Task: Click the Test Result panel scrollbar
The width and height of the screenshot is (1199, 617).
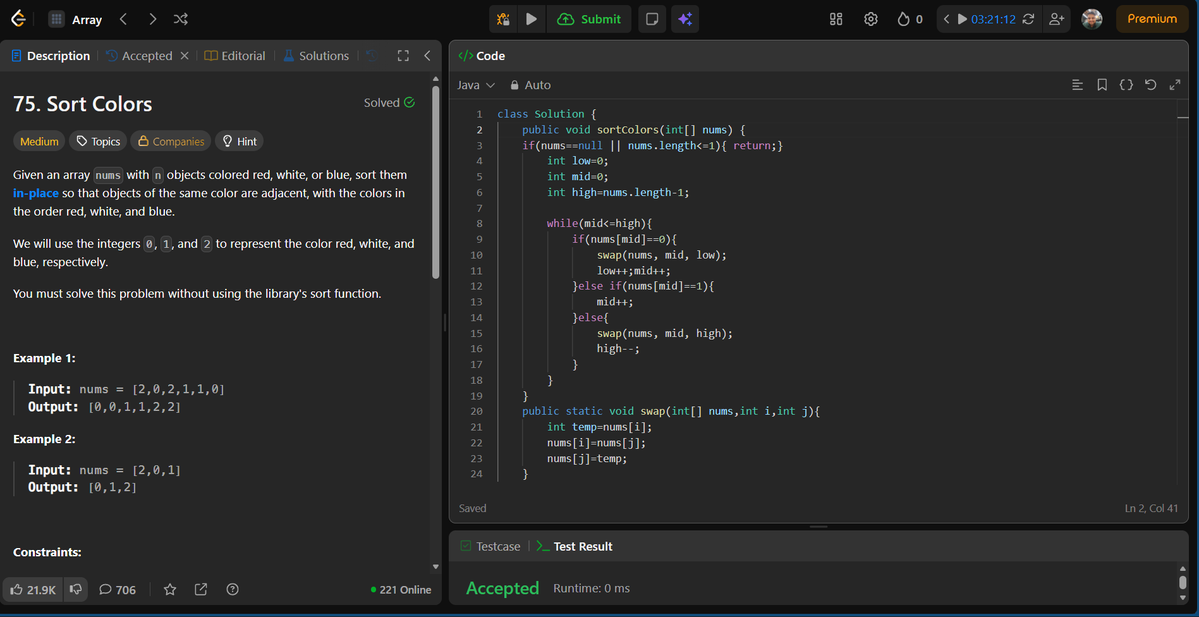Action: point(1183,583)
